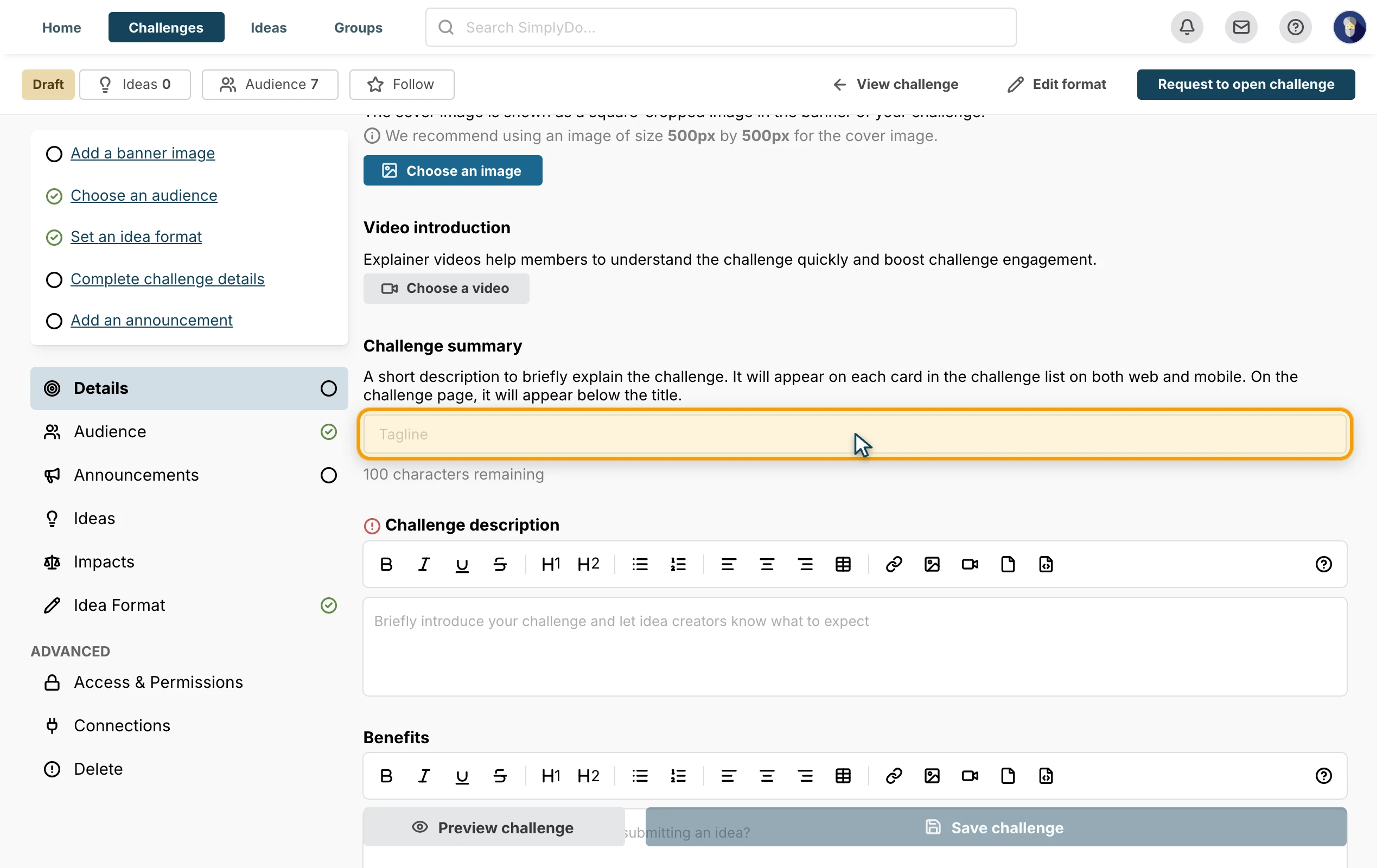Open editor help in Challenge description toolbar

pyautogui.click(x=1323, y=564)
